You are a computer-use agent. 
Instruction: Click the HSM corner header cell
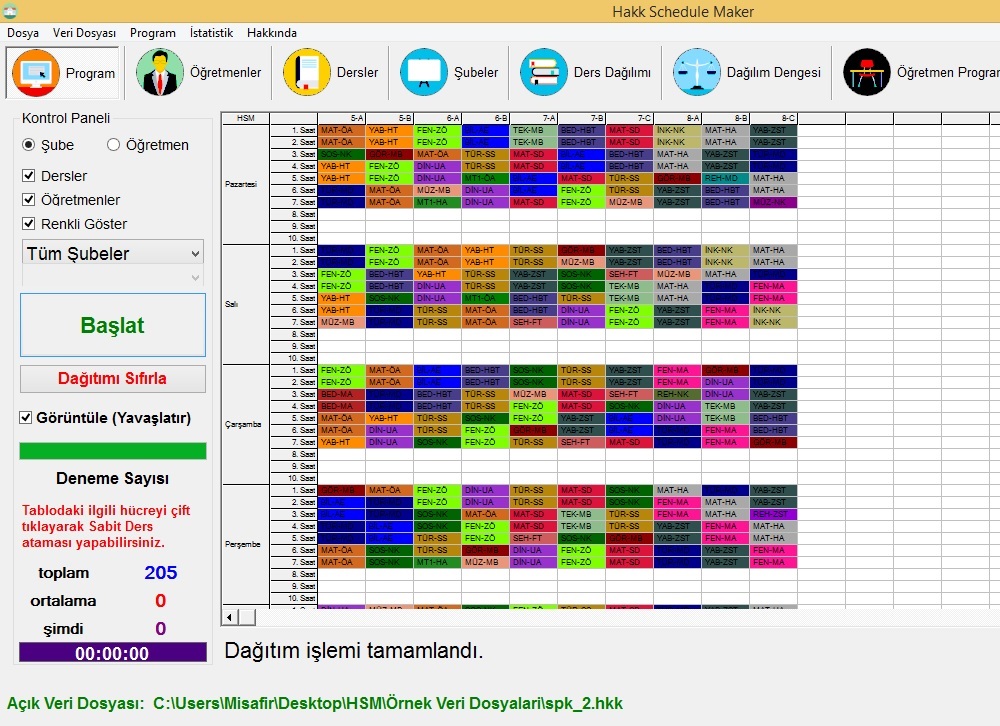pyautogui.click(x=246, y=118)
